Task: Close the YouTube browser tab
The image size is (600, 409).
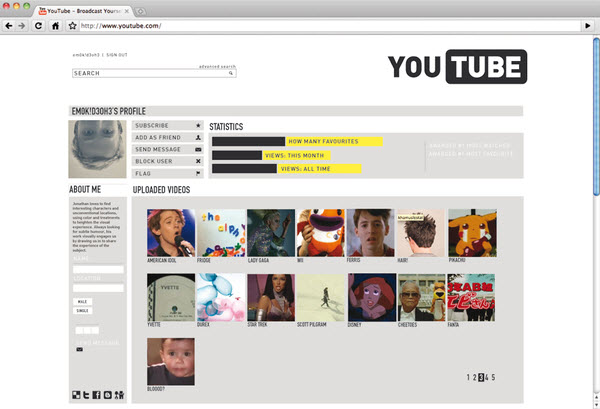Action: (x=127, y=11)
